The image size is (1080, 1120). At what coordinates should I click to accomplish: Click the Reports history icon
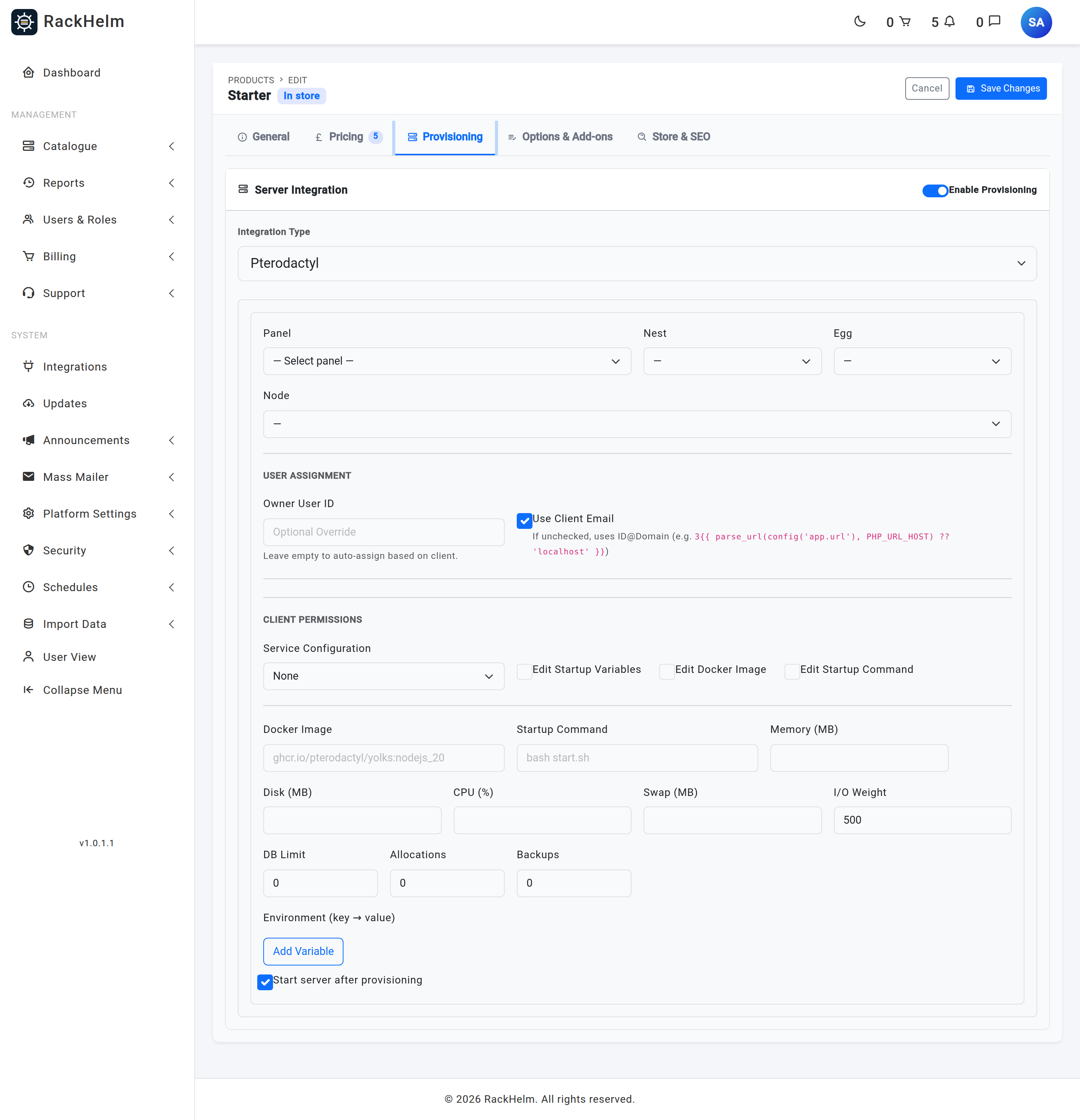28,183
